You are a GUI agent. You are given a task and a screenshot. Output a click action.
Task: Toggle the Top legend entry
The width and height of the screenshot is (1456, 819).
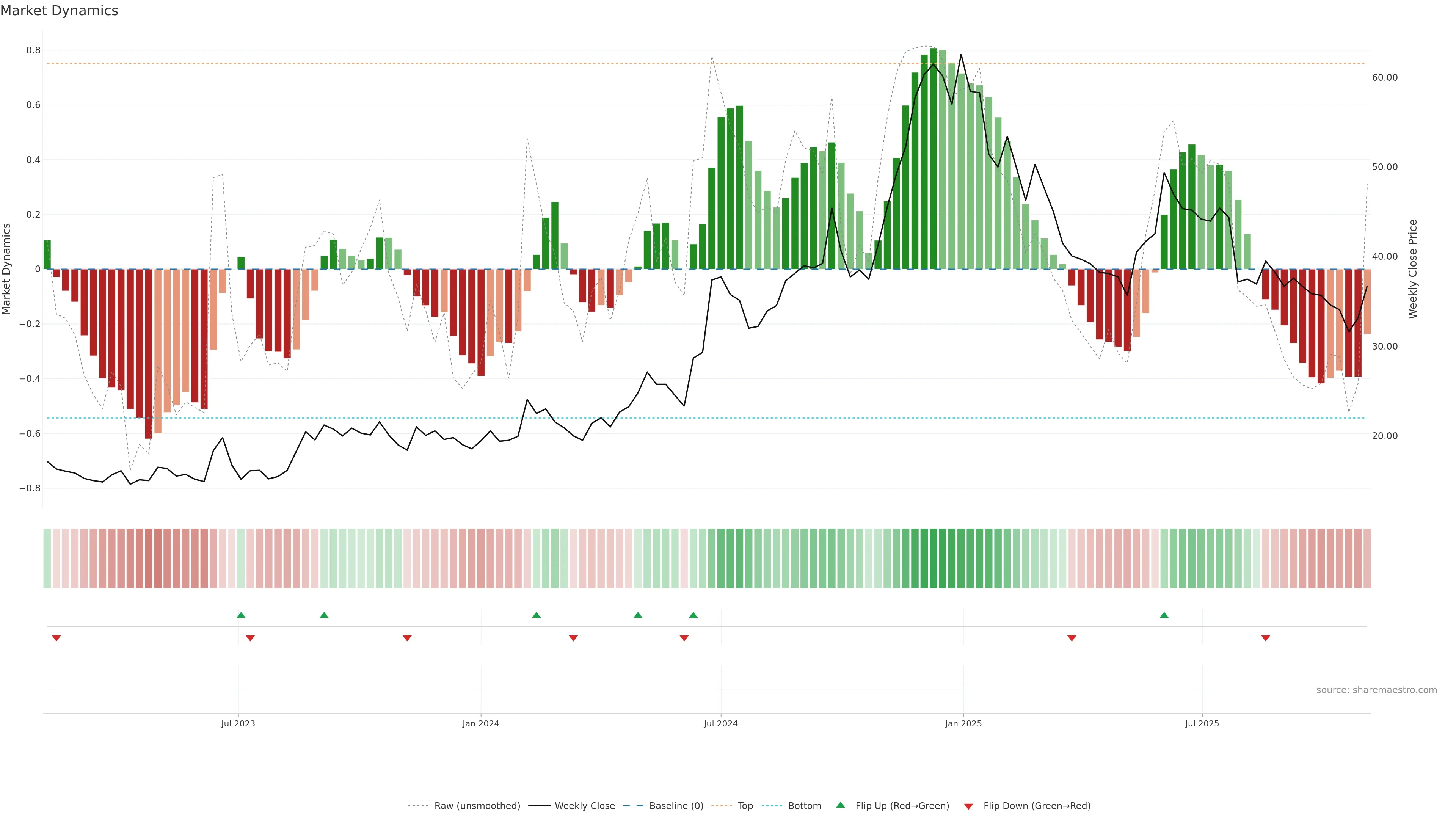[745, 806]
